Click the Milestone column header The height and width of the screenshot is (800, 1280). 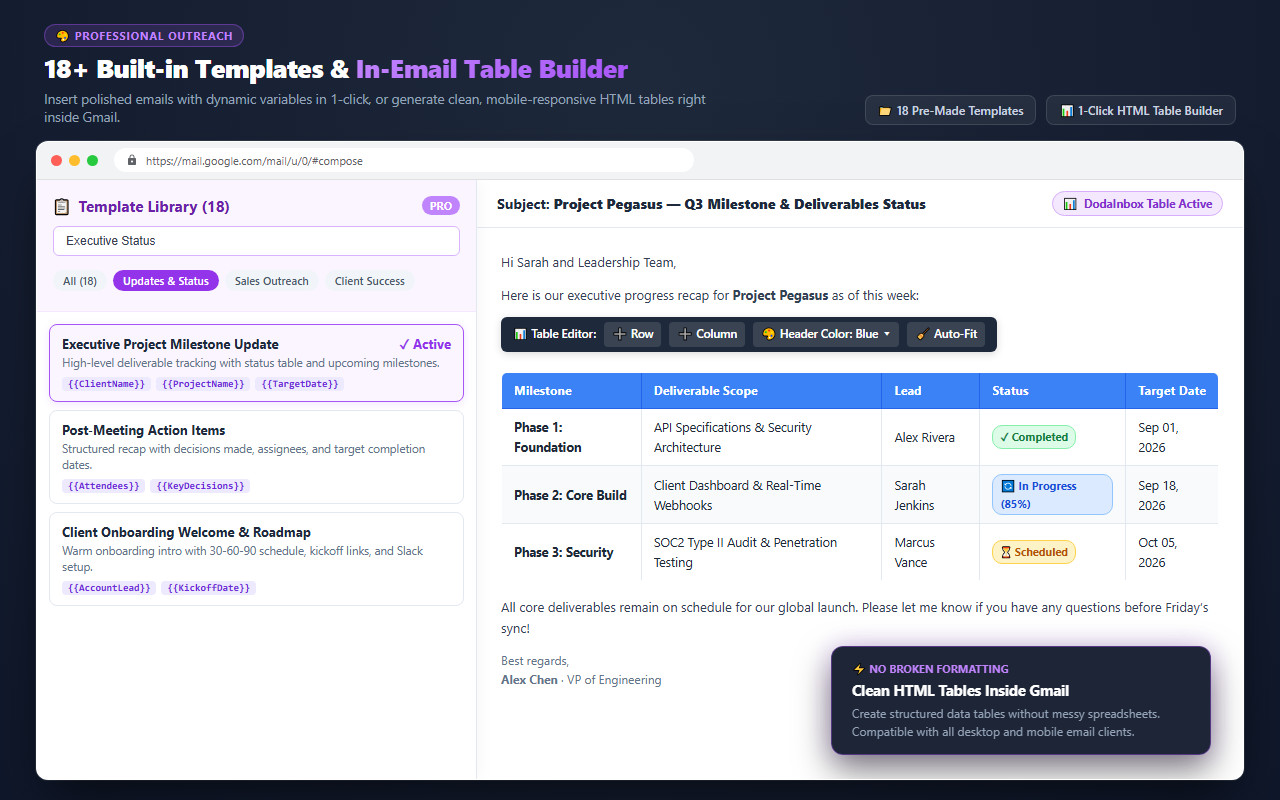coord(572,391)
